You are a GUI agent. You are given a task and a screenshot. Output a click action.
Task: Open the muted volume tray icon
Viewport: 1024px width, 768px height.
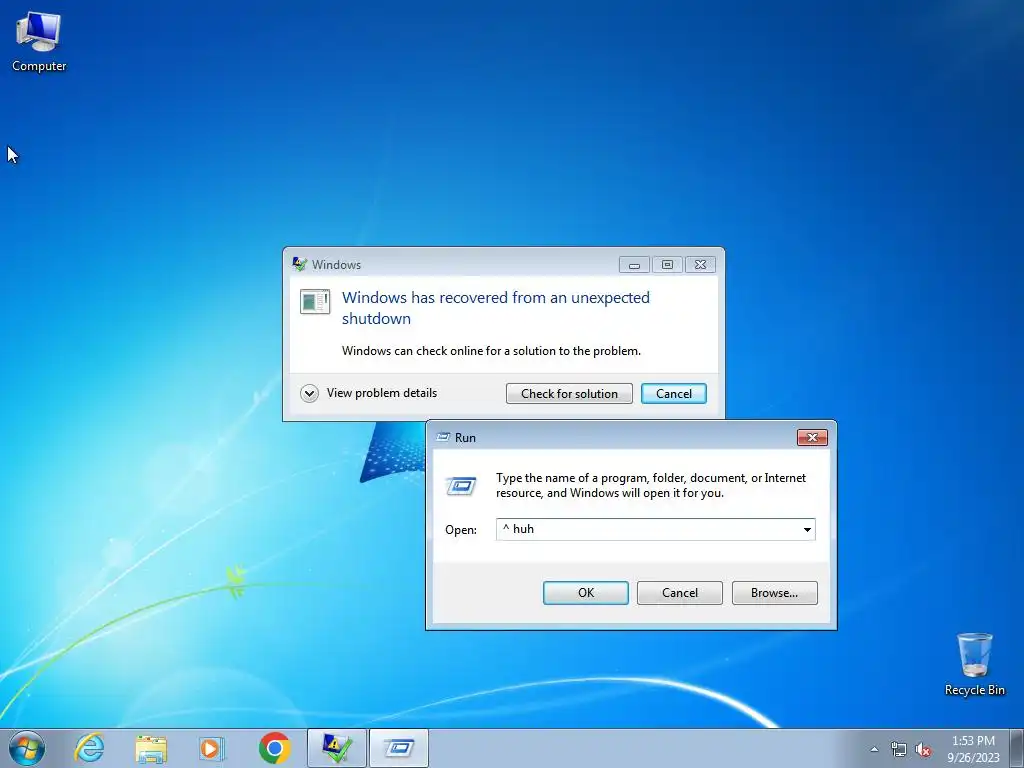coord(923,750)
